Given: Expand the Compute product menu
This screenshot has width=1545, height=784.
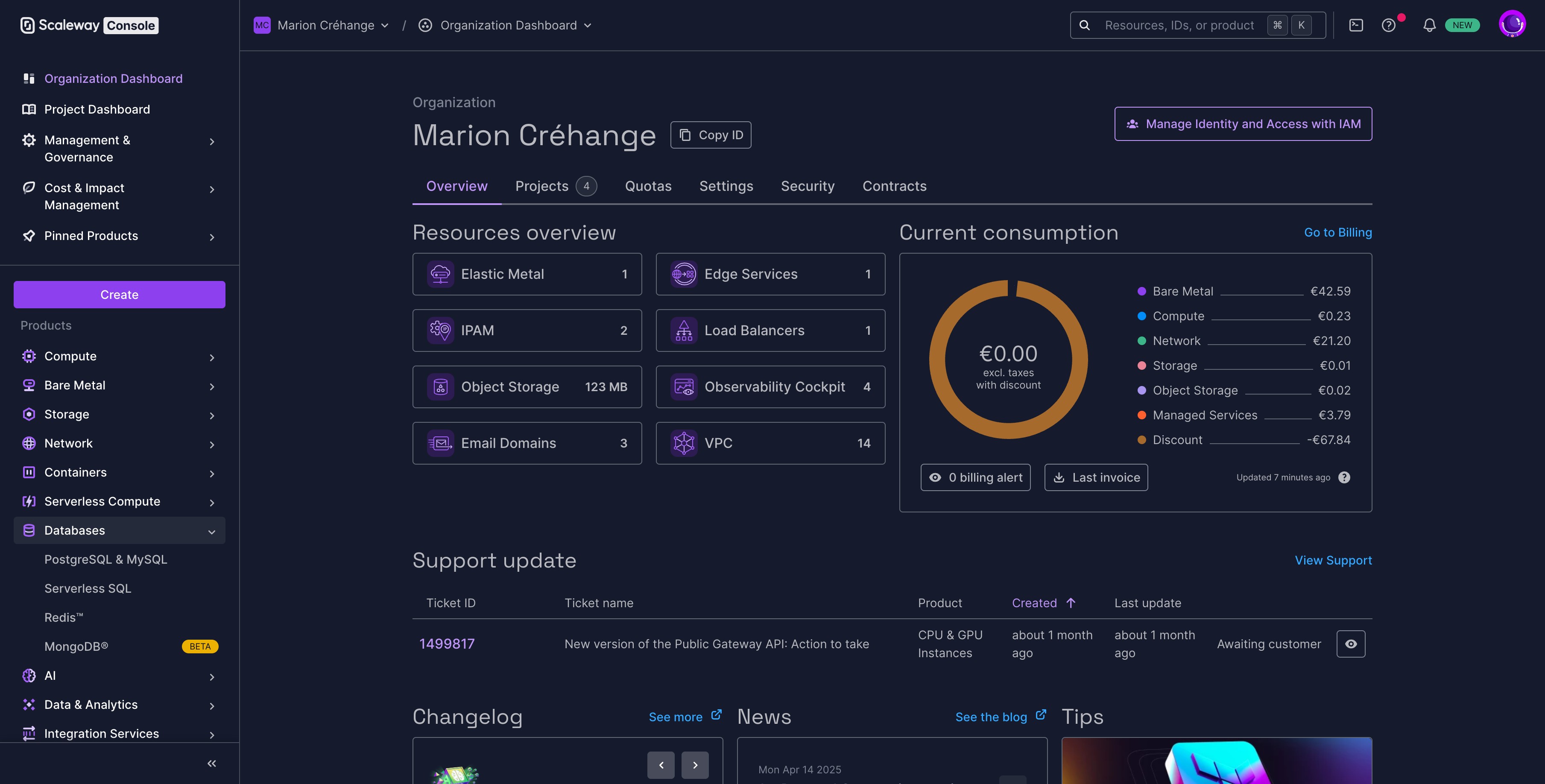Looking at the screenshot, I should coord(212,357).
